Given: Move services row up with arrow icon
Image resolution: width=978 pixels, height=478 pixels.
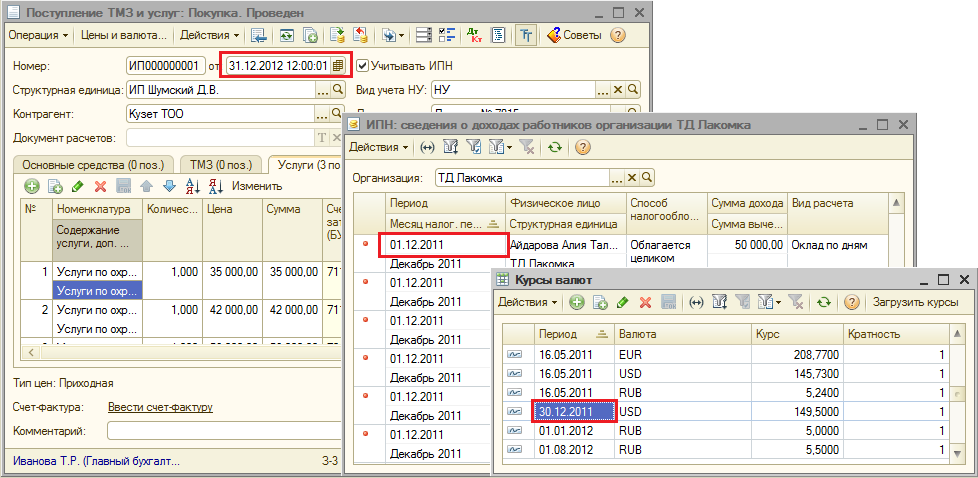Looking at the screenshot, I should point(146,186).
